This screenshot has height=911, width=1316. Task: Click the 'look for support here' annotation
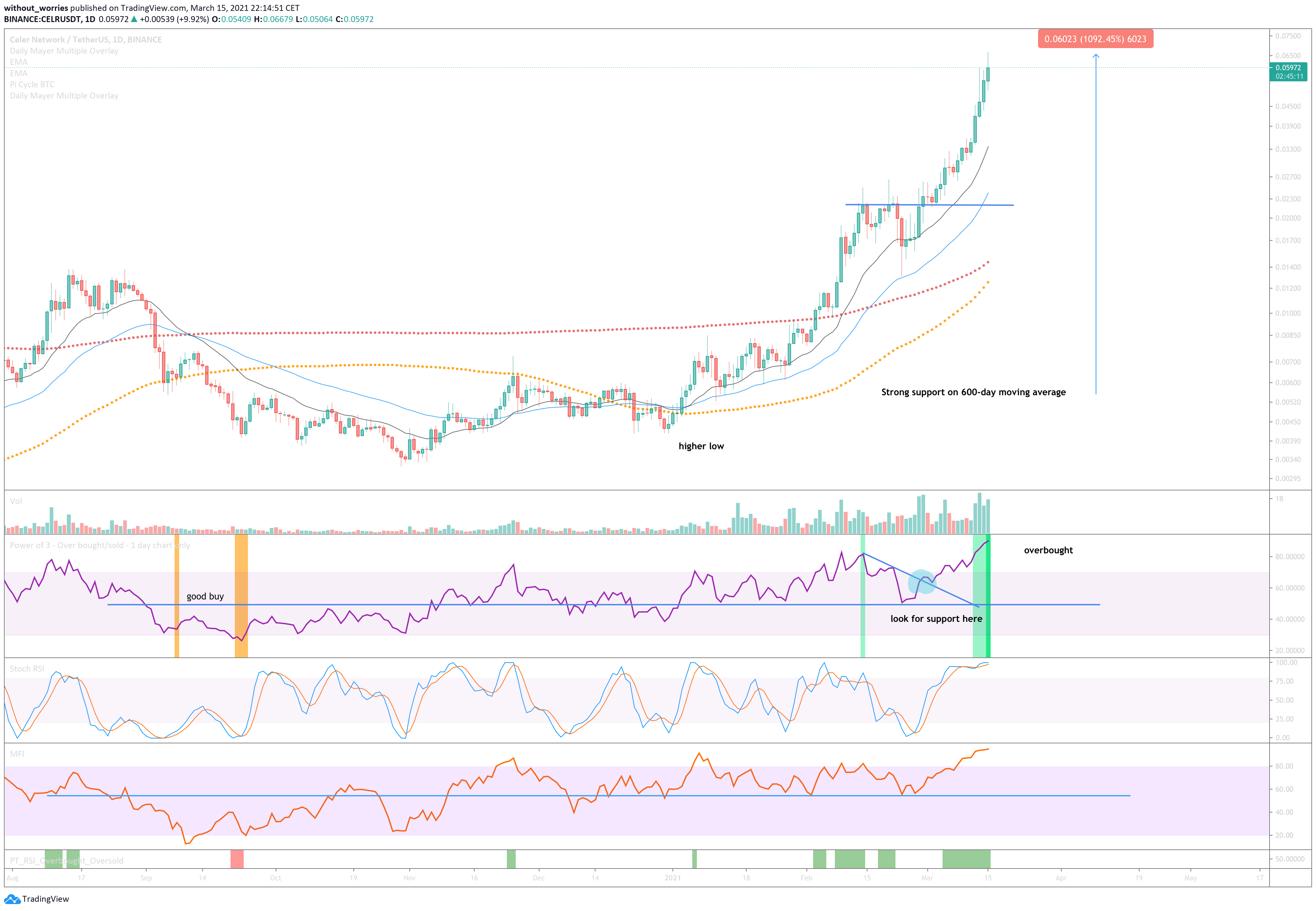click(936, 619)
